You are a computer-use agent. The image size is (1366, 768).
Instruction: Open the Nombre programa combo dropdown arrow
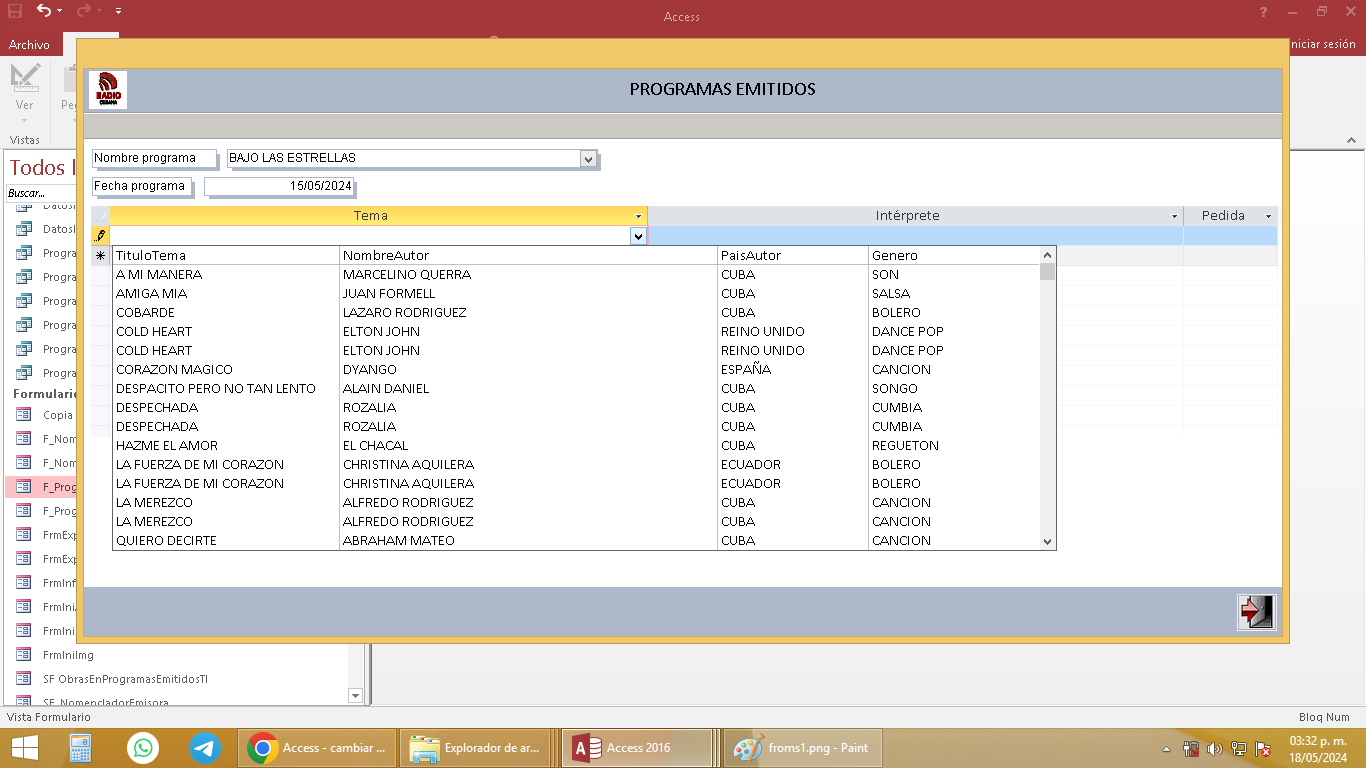click(588, 159)
